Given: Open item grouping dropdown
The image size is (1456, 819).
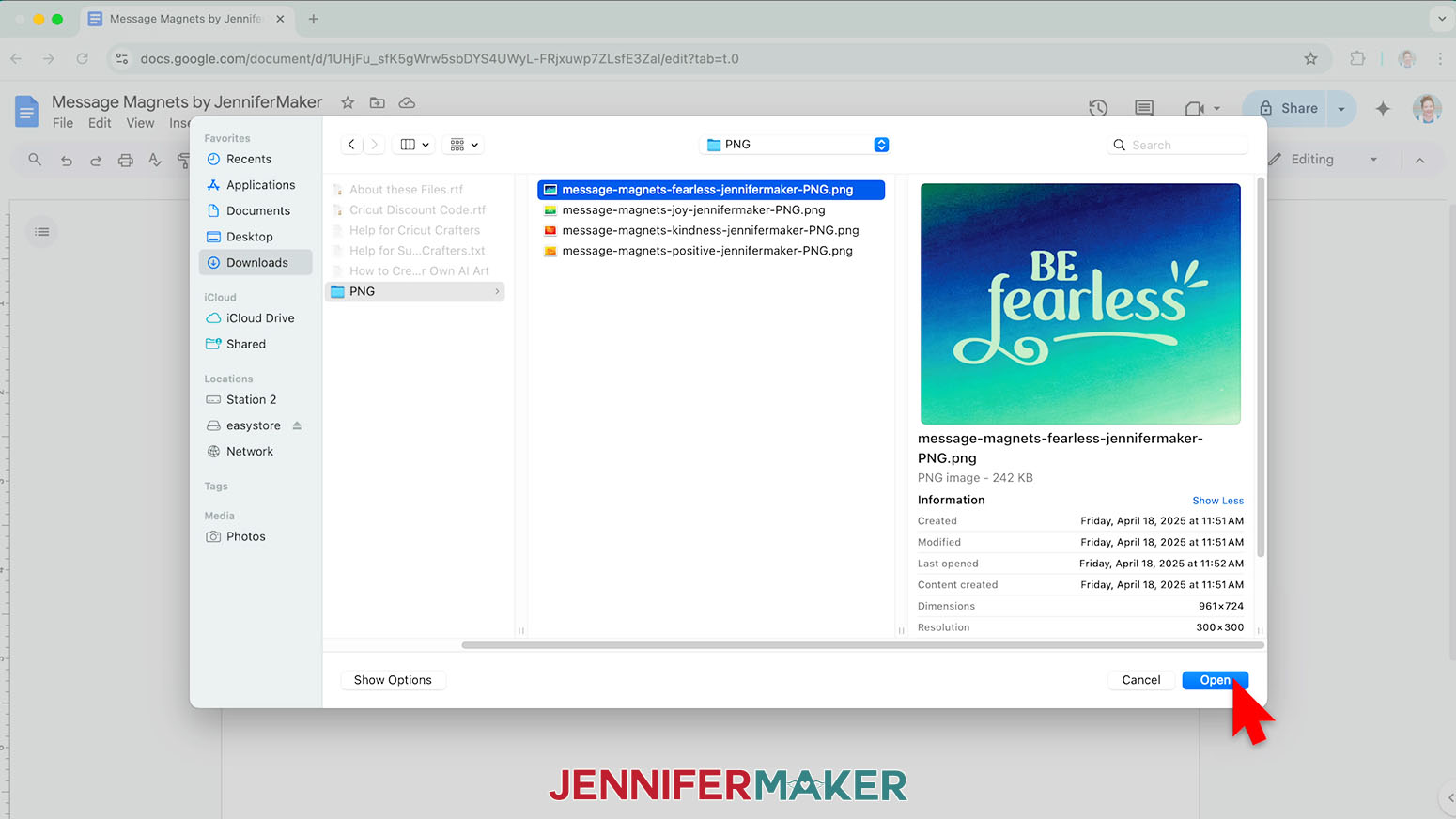Looking at the screenshot, I should 464,145.
